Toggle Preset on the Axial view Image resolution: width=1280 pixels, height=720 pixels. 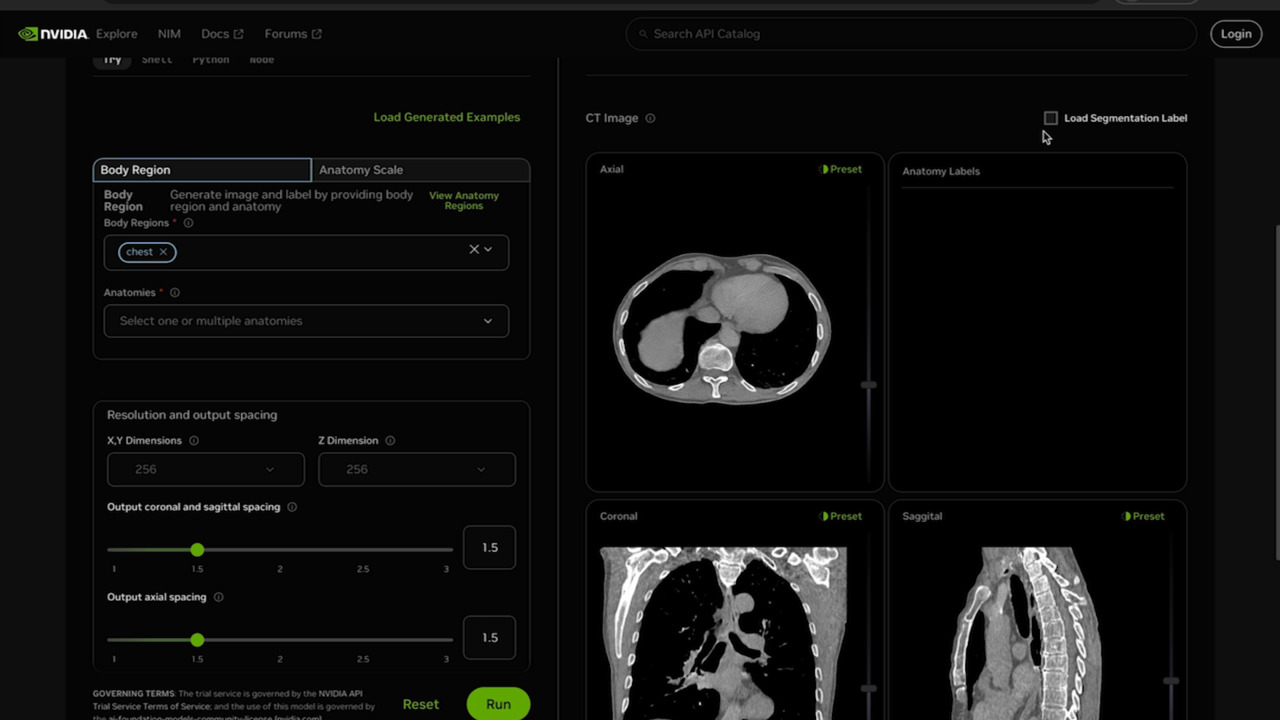[x=841, y=169]
